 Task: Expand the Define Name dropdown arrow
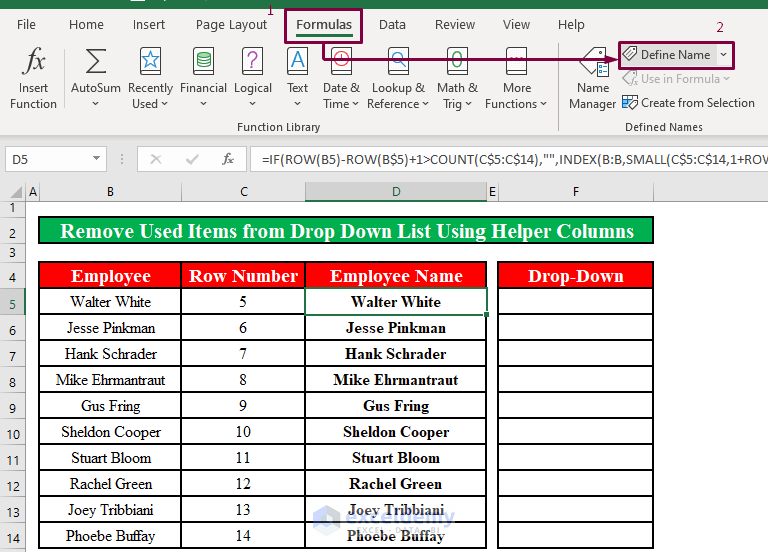pos(723,54)
